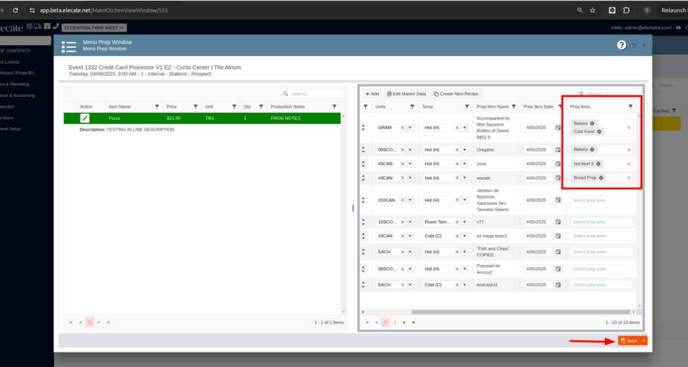688x367 pixels.
Task: Go to next page in prep items pager
Action: pos(404,323)
